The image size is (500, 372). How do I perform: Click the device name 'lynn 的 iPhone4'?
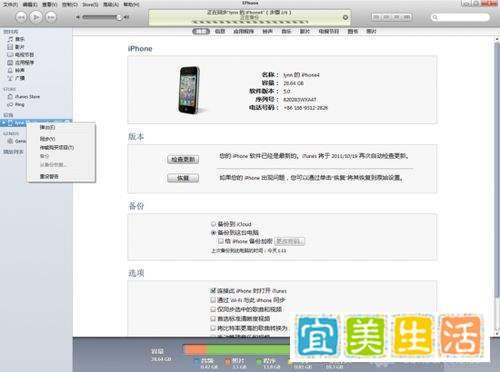301,75
